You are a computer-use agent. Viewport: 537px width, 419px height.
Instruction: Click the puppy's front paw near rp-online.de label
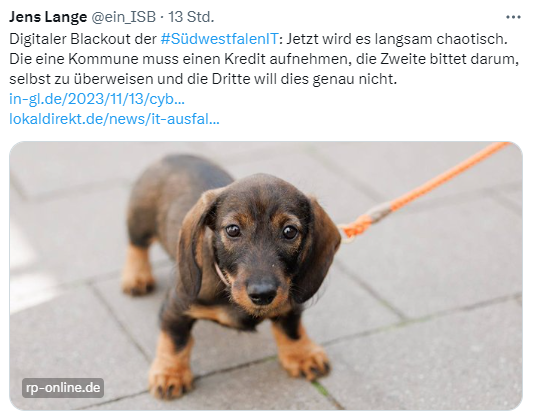coord(170,376)
